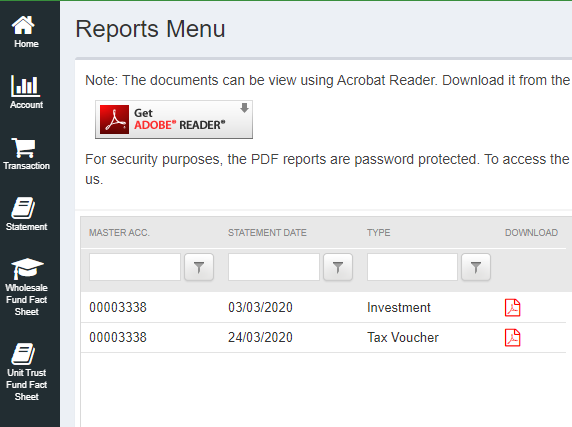Sort by Statement Date column header
This screenshot has height=427, width=572.
point(267,233)
